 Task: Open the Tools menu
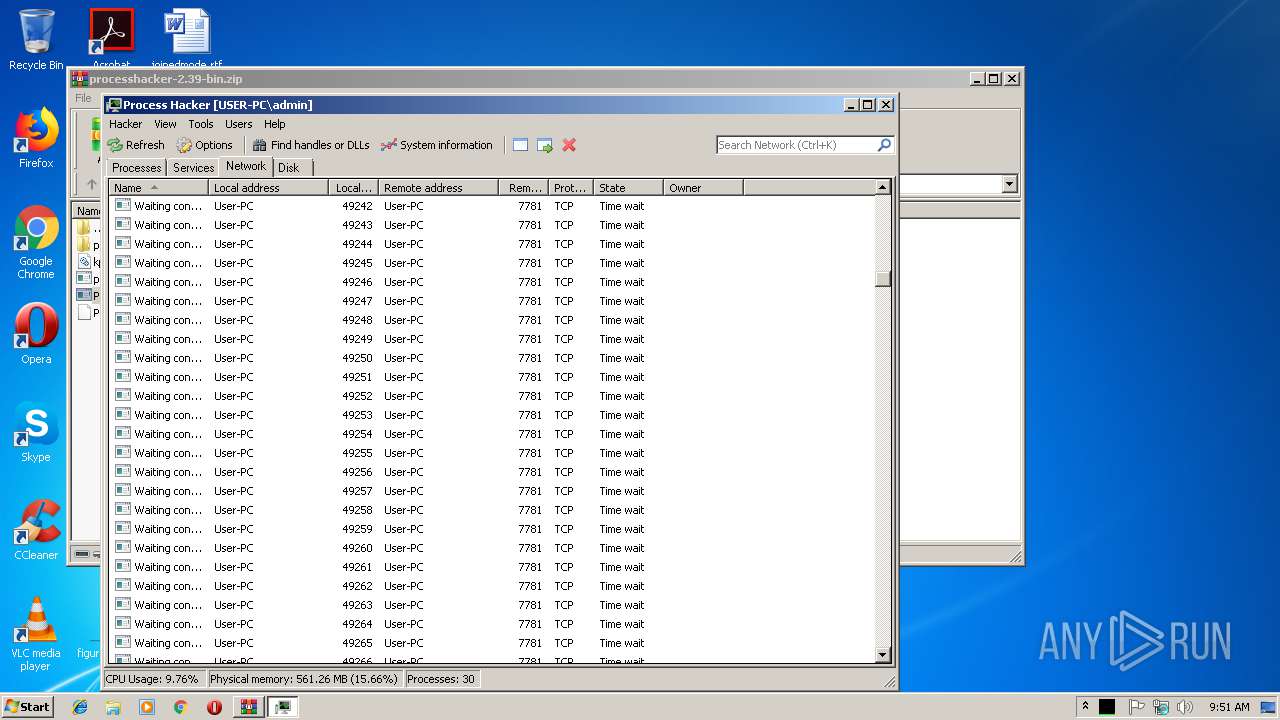click(x=201, y=124)
